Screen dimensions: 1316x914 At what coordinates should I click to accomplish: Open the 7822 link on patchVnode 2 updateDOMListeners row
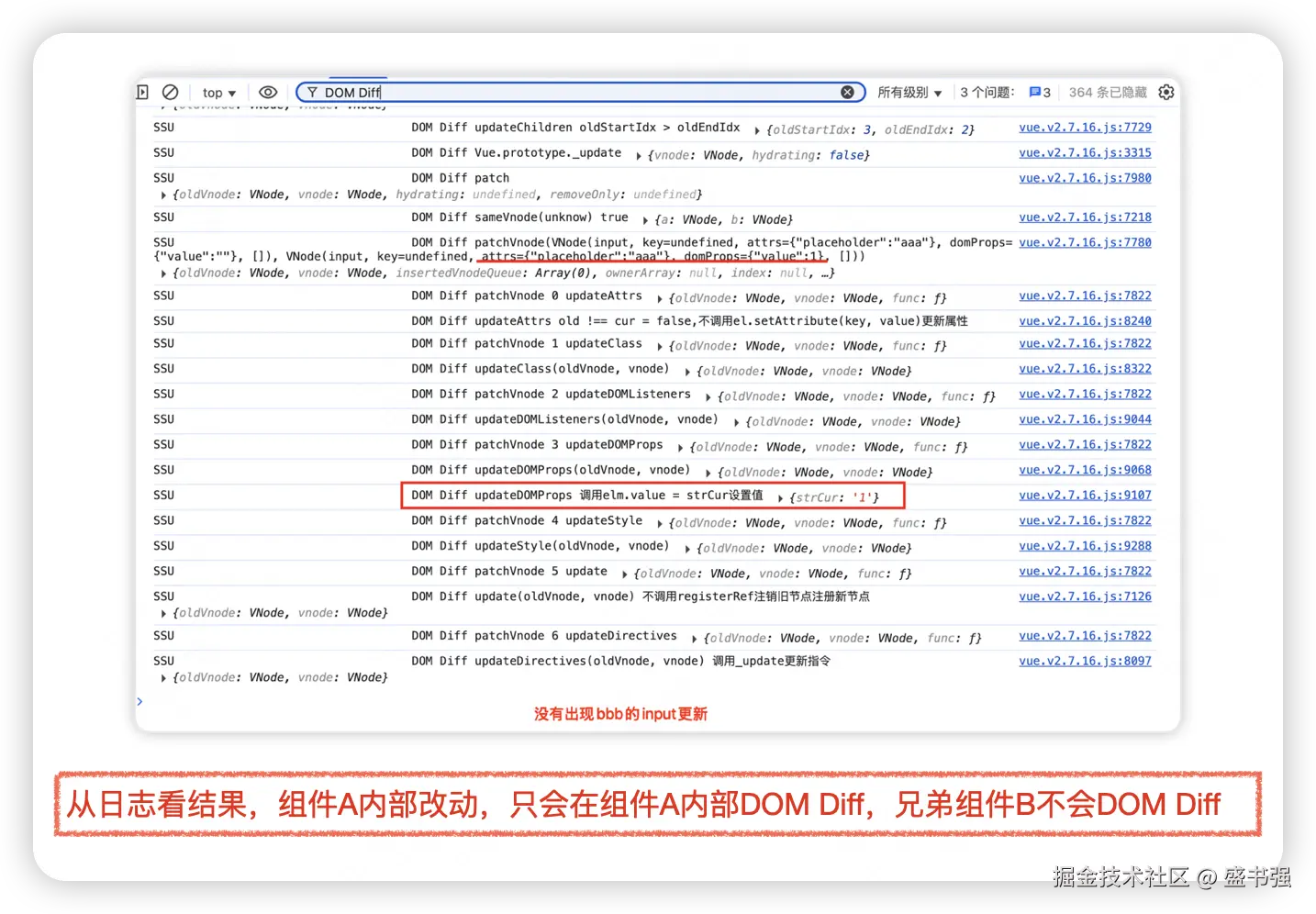click(1085, 394)
